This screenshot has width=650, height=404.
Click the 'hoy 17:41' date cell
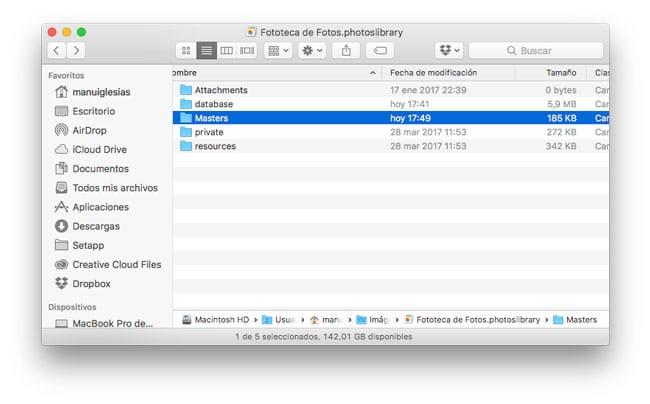[x=409, y=104]
